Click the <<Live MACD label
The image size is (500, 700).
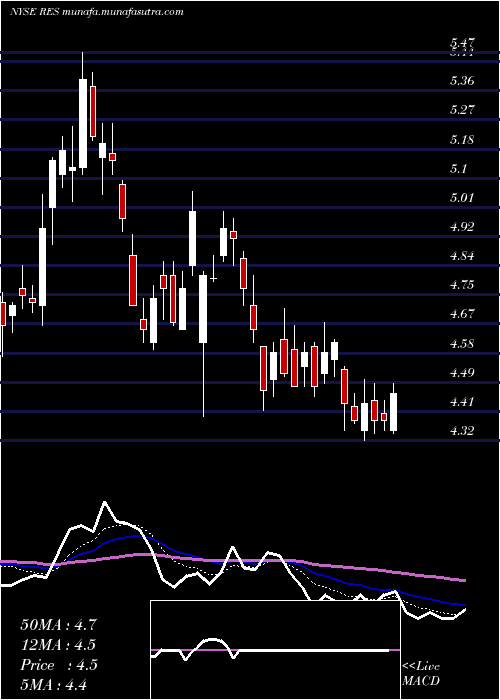pyautogui.click(x=421, y=674)
